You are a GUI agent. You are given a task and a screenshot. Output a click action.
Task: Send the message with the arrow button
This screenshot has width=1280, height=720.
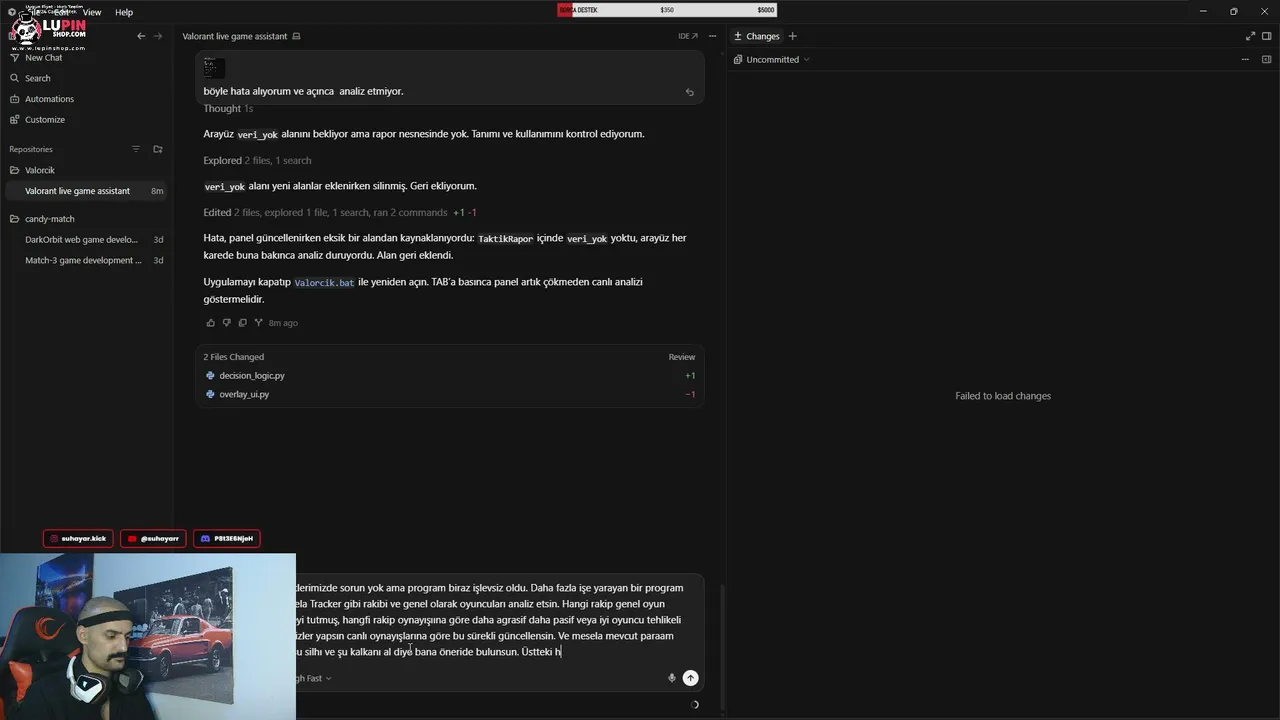point(690,678)
